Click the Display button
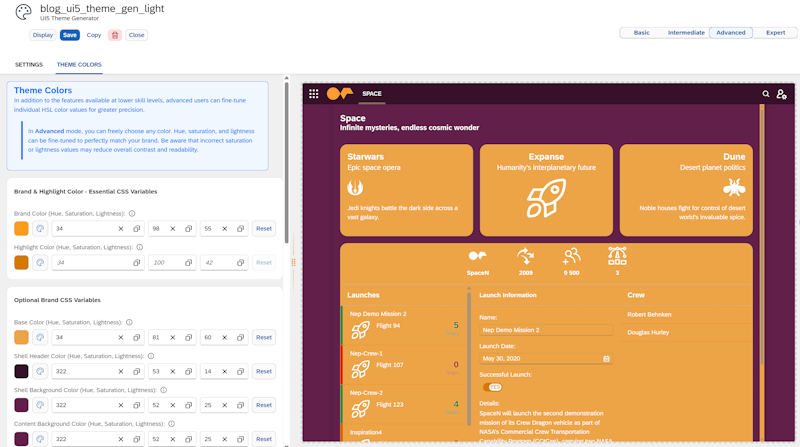The image size is (800, 447). [43, 35]
